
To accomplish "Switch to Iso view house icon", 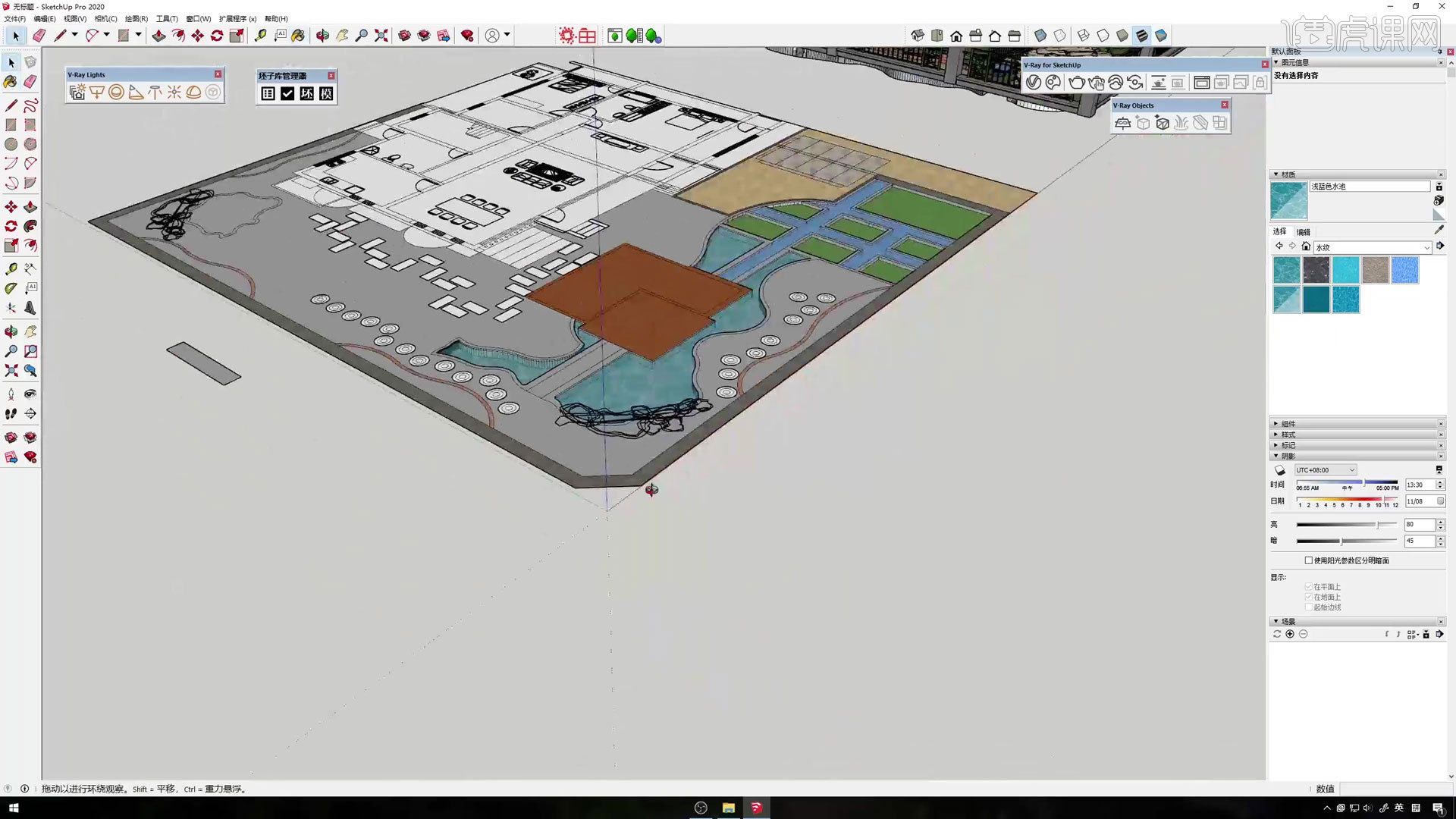I will pos(918,36).
